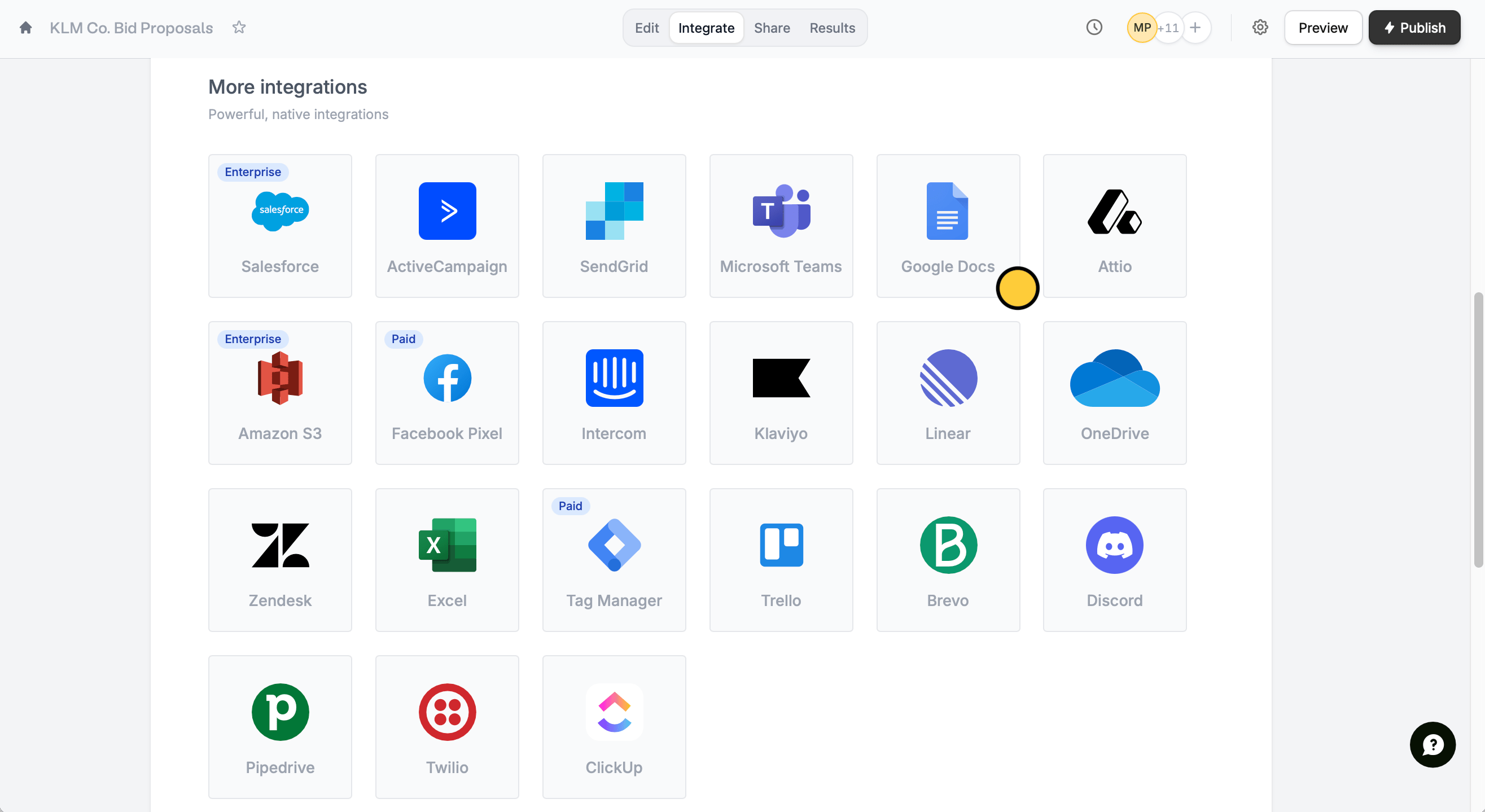Select the Brevo integration icon
1485x812 pixels.
click(948, 545)
